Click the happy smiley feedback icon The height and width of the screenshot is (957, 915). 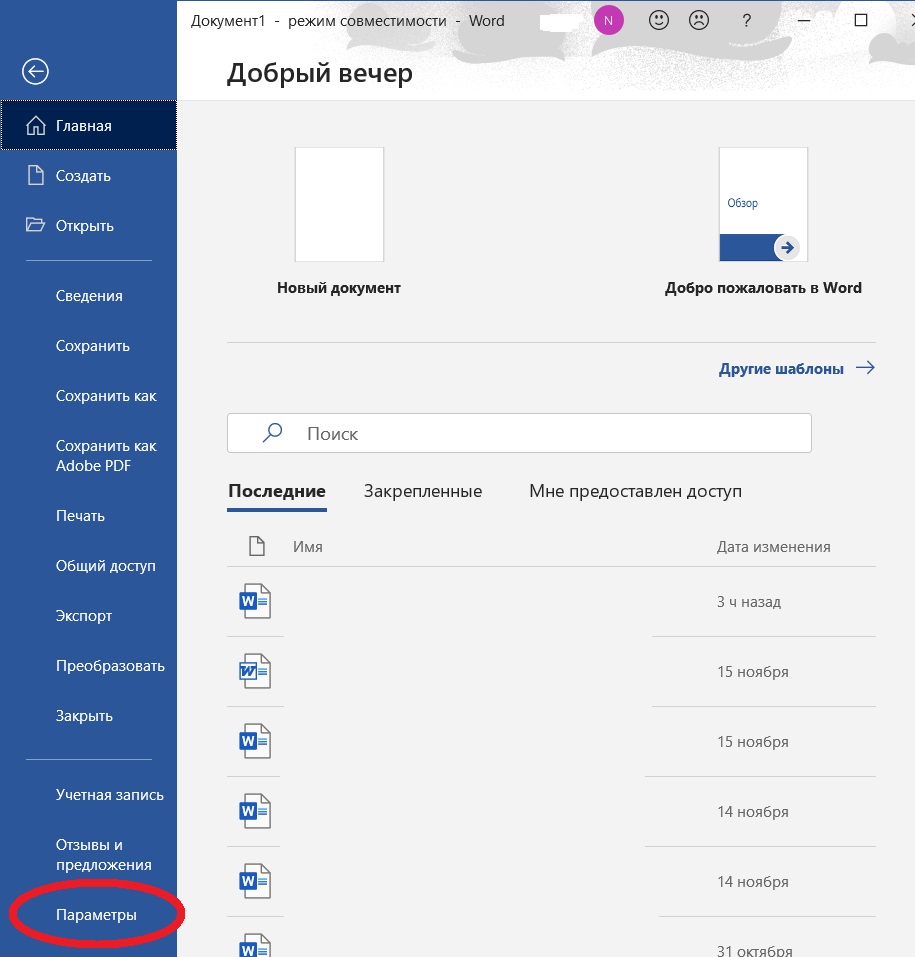click(659, 20)
